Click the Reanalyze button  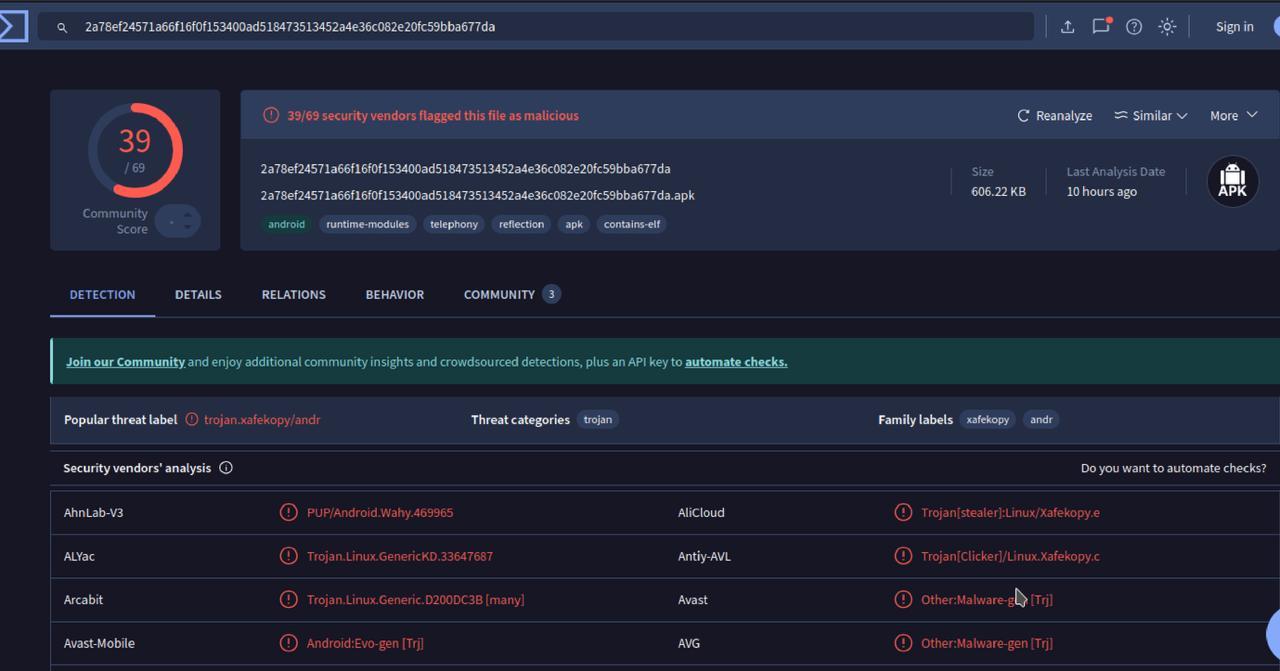pos(1055,116)
